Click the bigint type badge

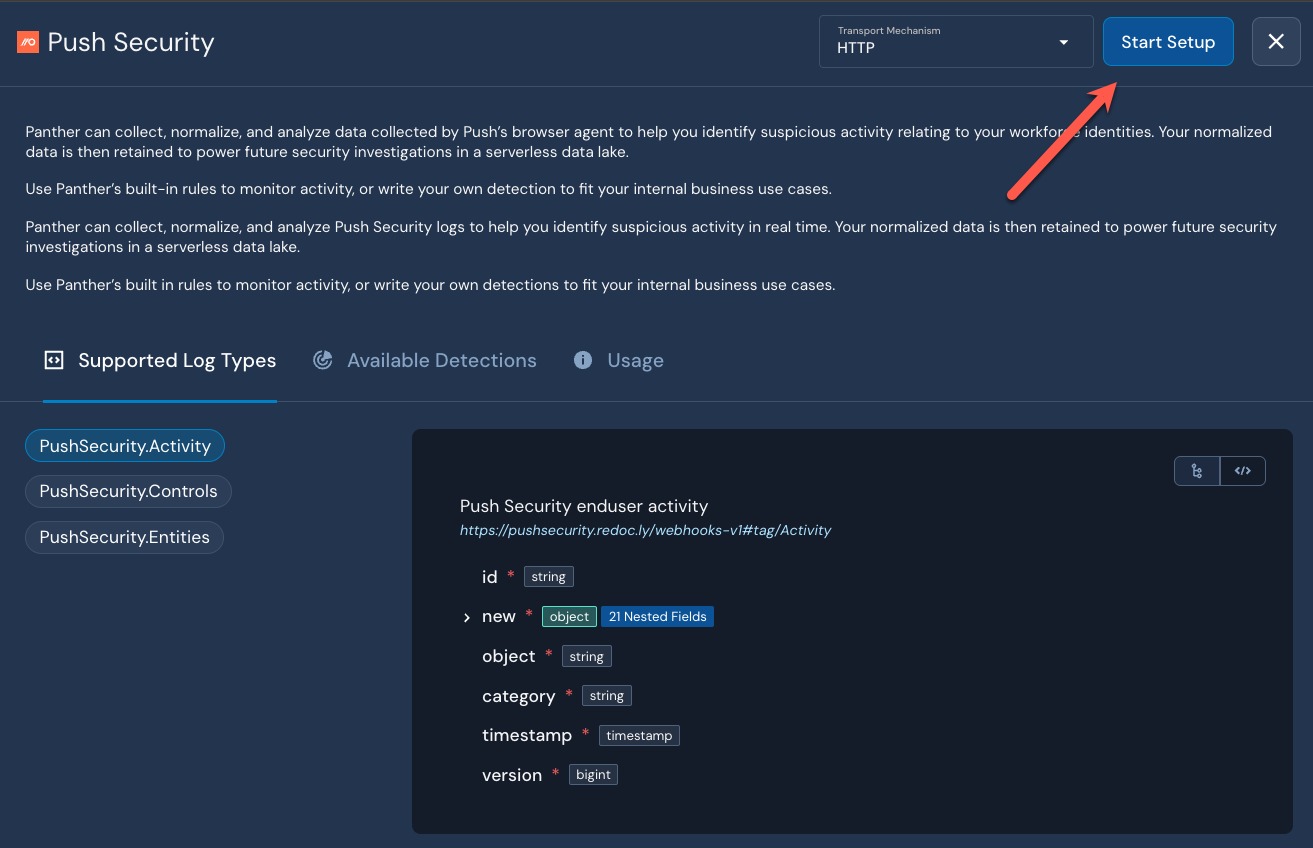coord(593,775)
